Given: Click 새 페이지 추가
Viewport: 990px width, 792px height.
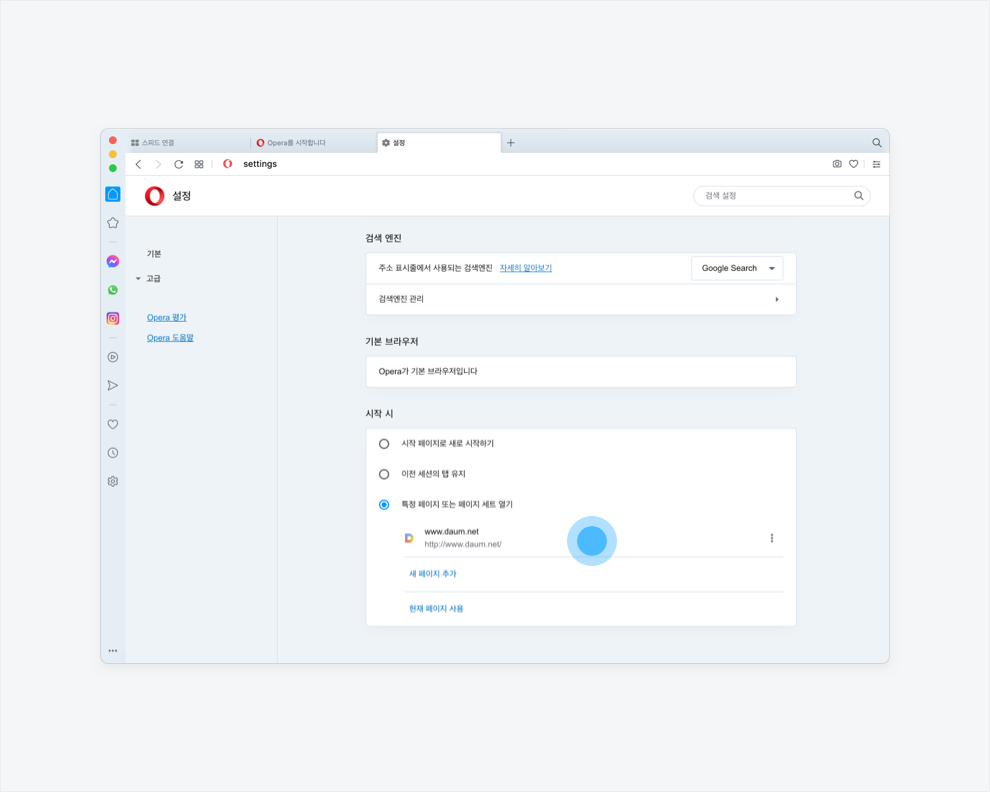Looking at the screenshot, I should (432, 574).
